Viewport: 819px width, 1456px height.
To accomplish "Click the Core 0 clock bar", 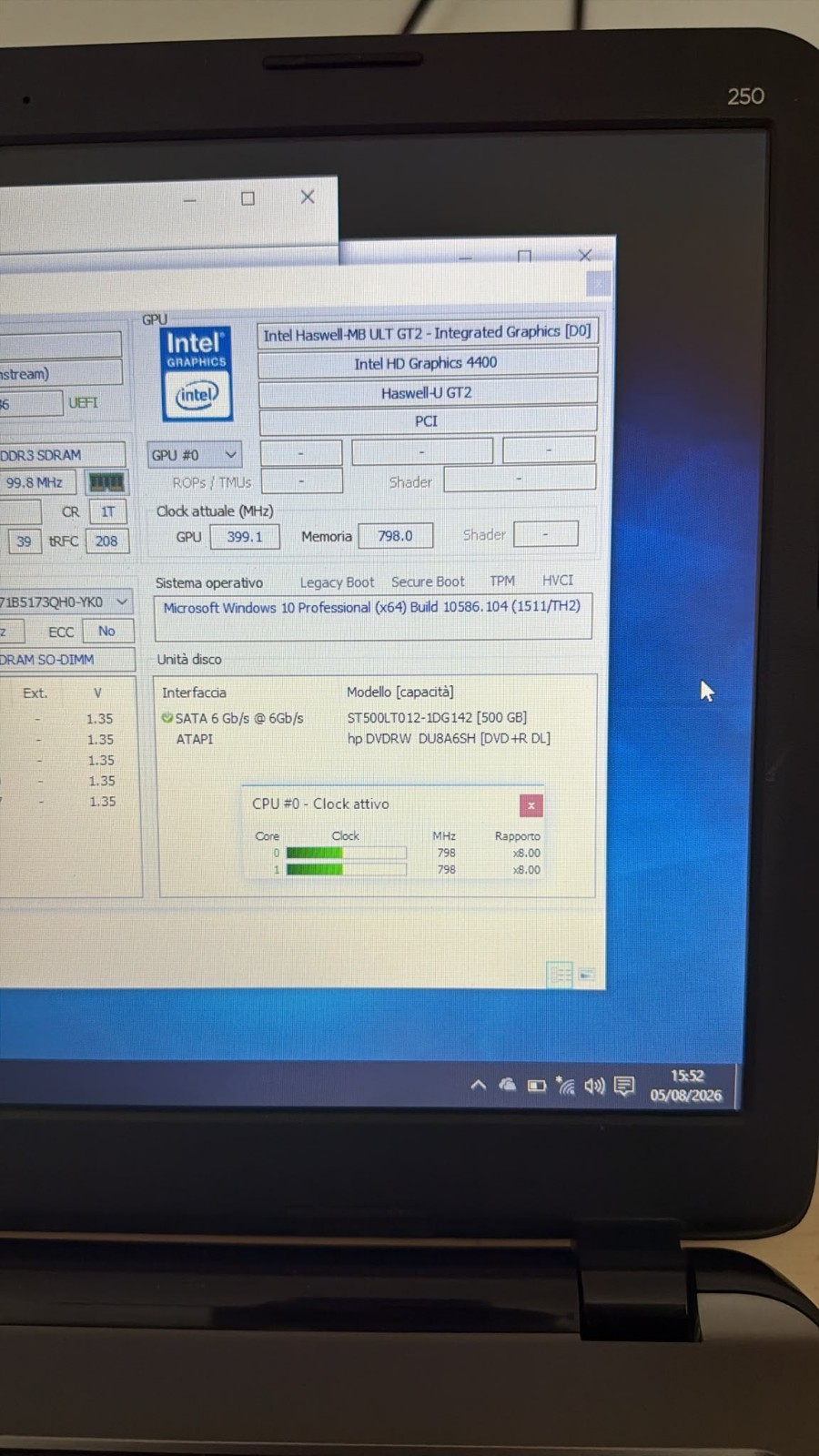I will point(346,853).
